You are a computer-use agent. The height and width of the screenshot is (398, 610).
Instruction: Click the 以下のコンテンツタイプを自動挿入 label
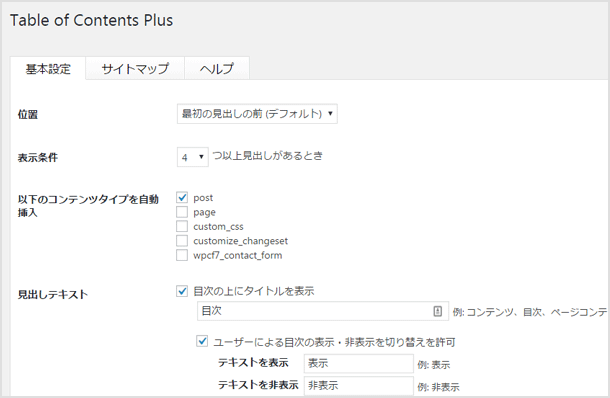point(88,206)
